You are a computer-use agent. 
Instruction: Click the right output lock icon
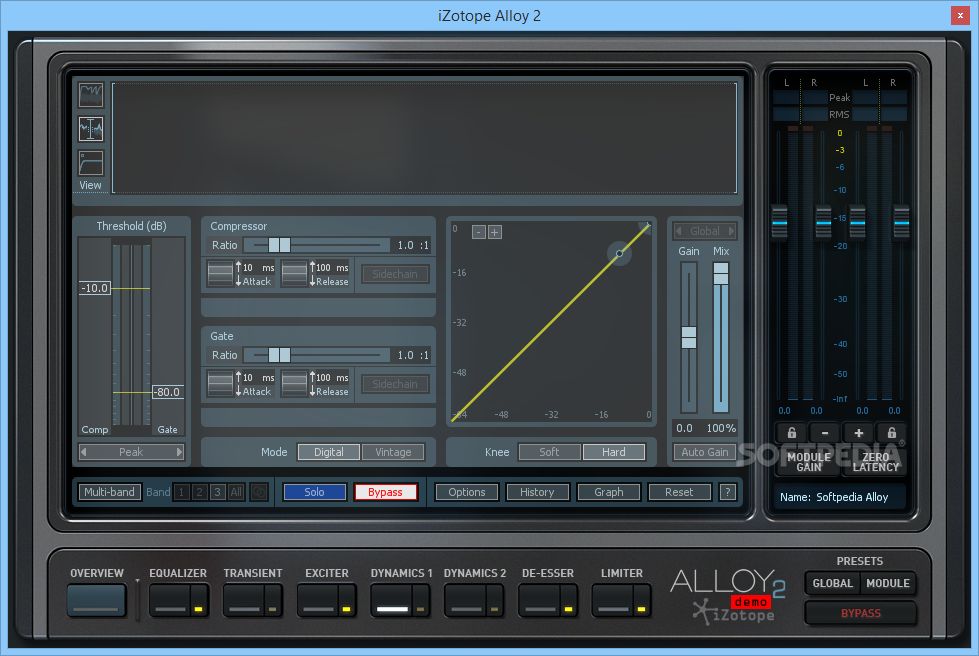pos(892,433)
